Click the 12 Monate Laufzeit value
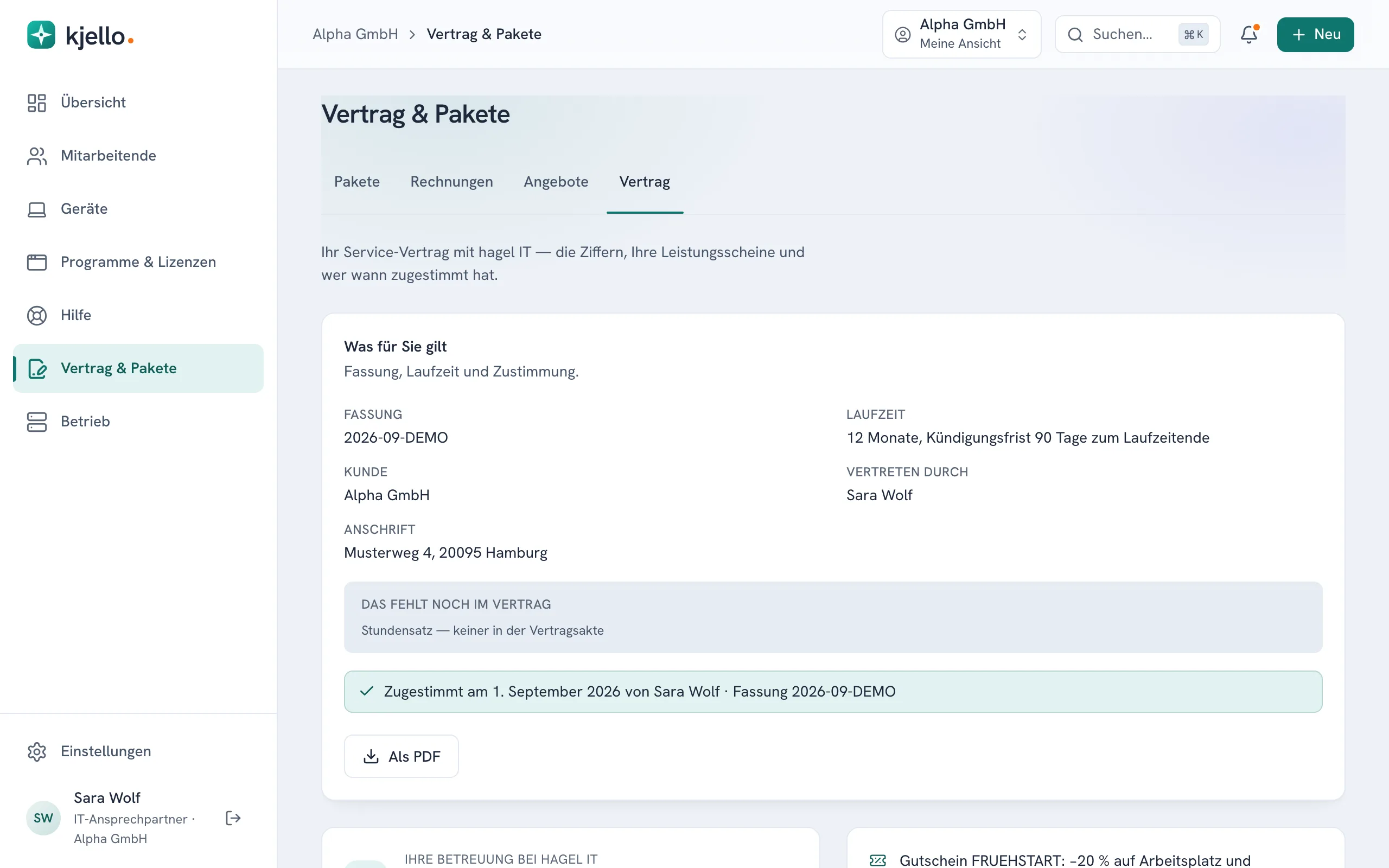This screenshot has width=1389, height=868. [x=1028, y=437]
